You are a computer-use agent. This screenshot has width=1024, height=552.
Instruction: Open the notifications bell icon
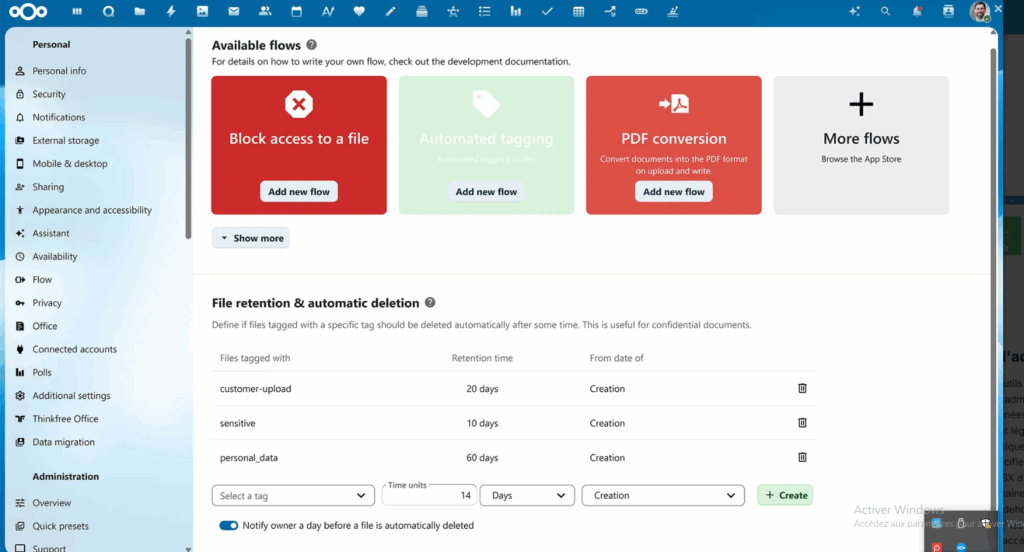917,11
